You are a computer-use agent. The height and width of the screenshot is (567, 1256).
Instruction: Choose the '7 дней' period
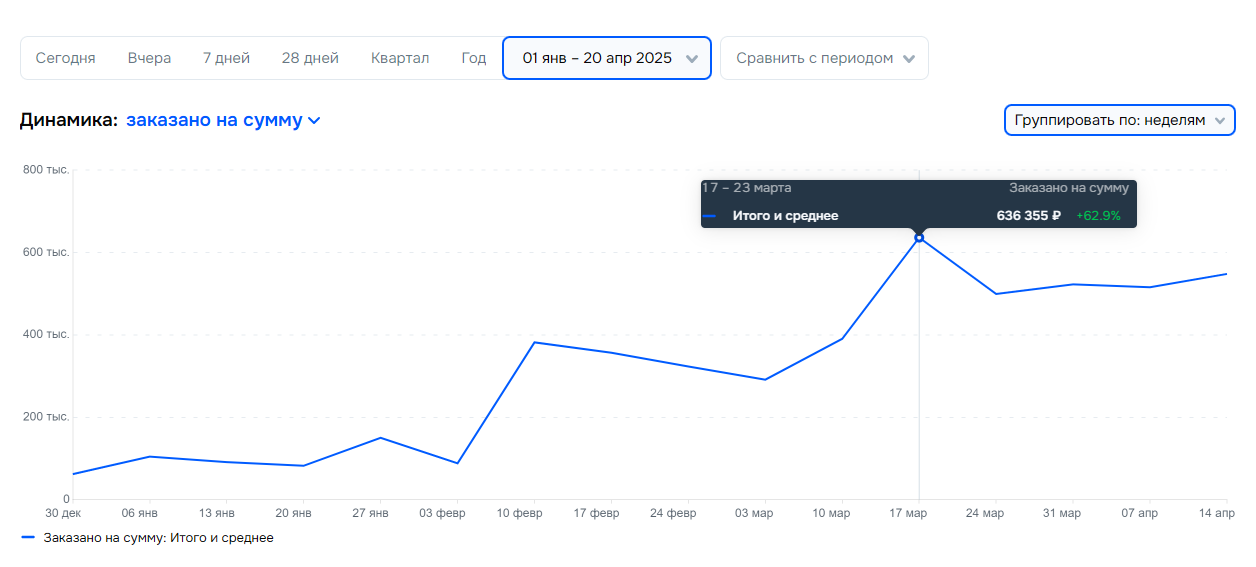click(226, 58)
